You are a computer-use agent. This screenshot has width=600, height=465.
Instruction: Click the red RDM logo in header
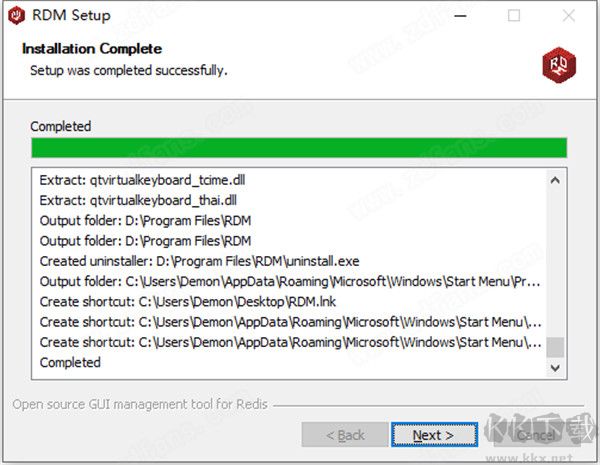[559, 65]
